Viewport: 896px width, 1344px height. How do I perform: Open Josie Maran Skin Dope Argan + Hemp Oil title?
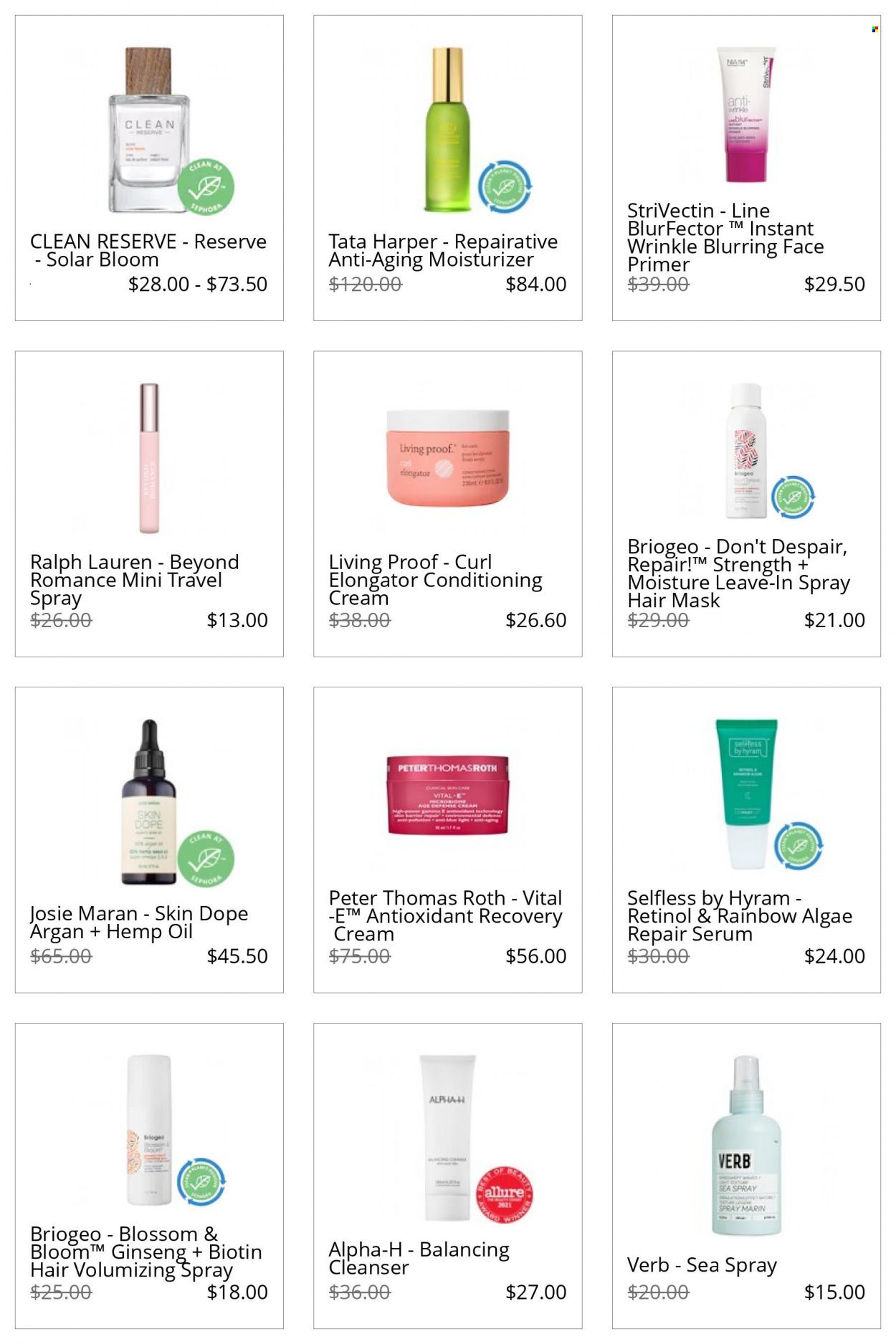point(139,922)
